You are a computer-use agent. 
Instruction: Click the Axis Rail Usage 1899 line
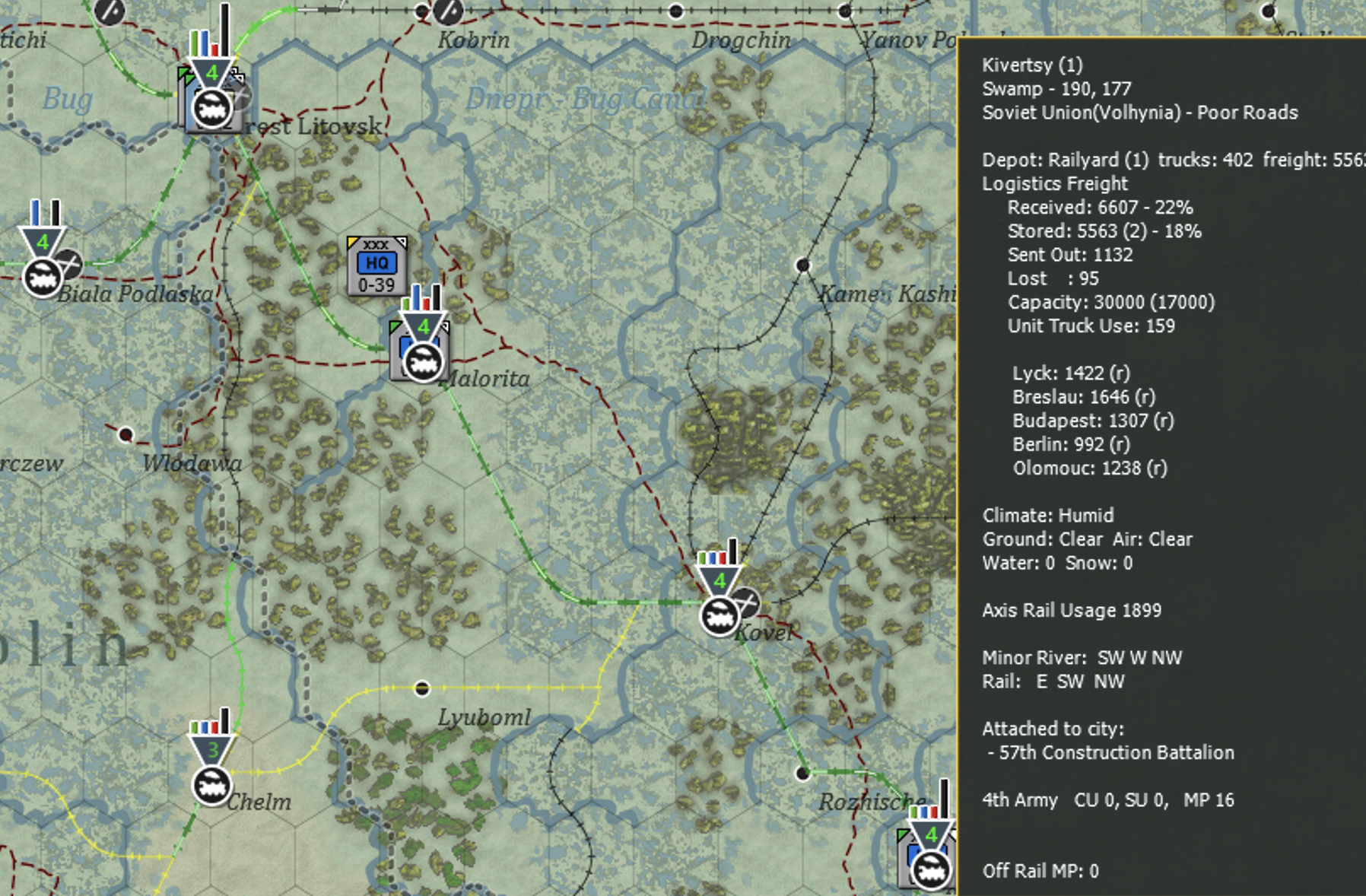coord(1072,610)
